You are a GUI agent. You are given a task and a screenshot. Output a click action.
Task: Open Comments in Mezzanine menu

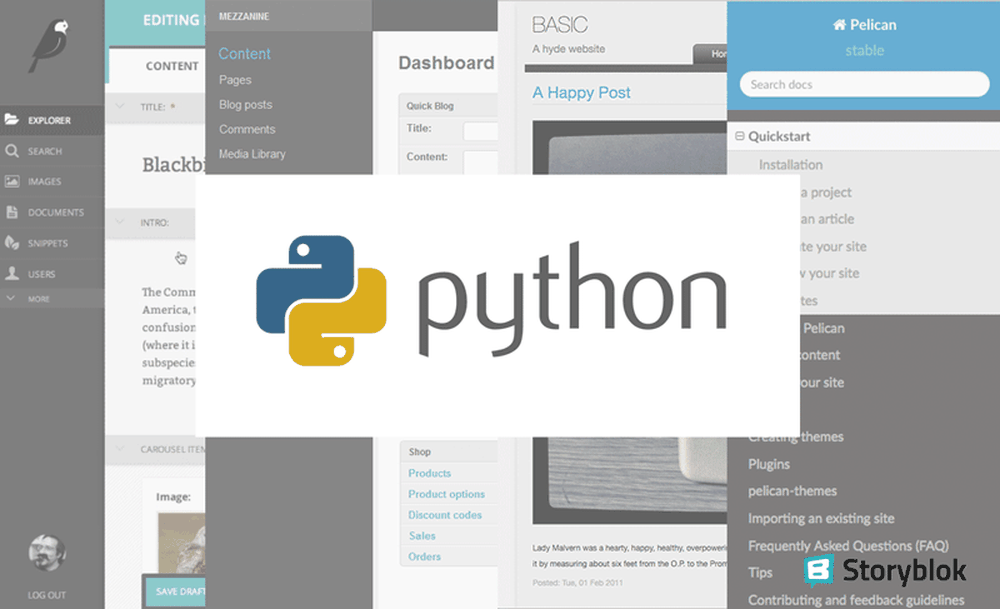tap(247, 129)
